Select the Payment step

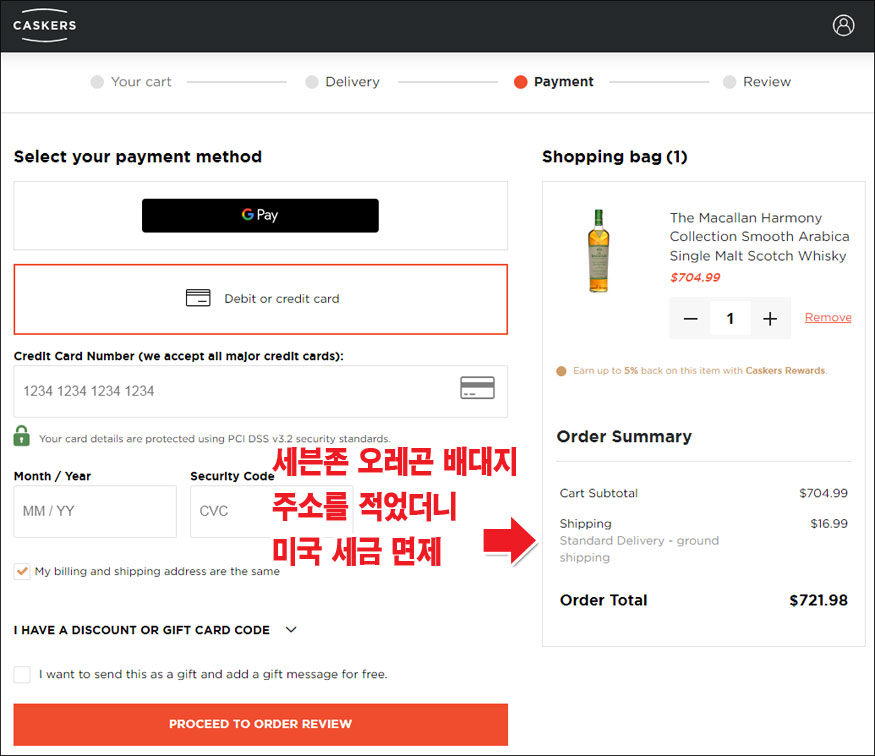click(554, 82)
